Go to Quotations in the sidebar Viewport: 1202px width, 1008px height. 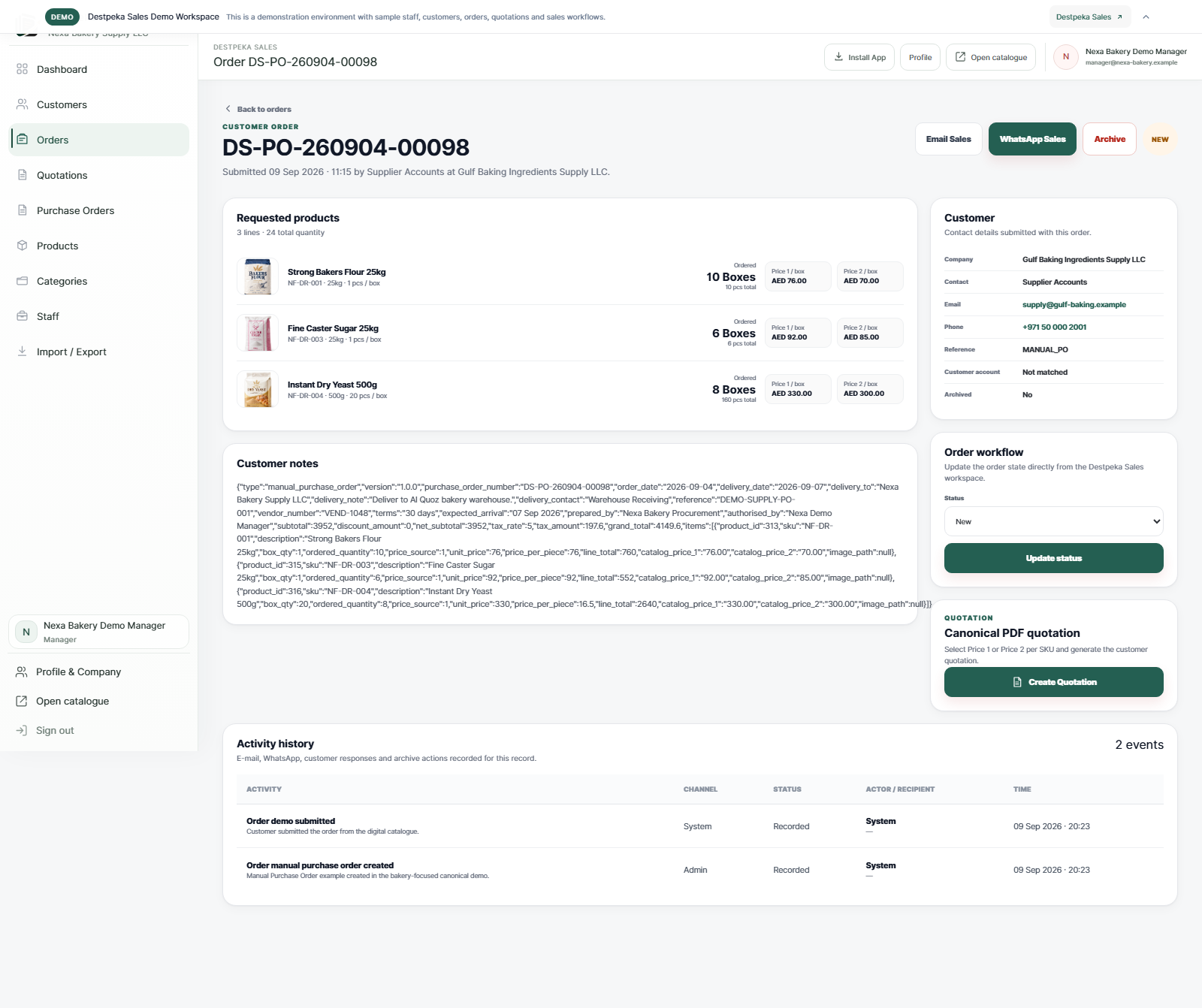pyautogui.click(x=98, y=175)
